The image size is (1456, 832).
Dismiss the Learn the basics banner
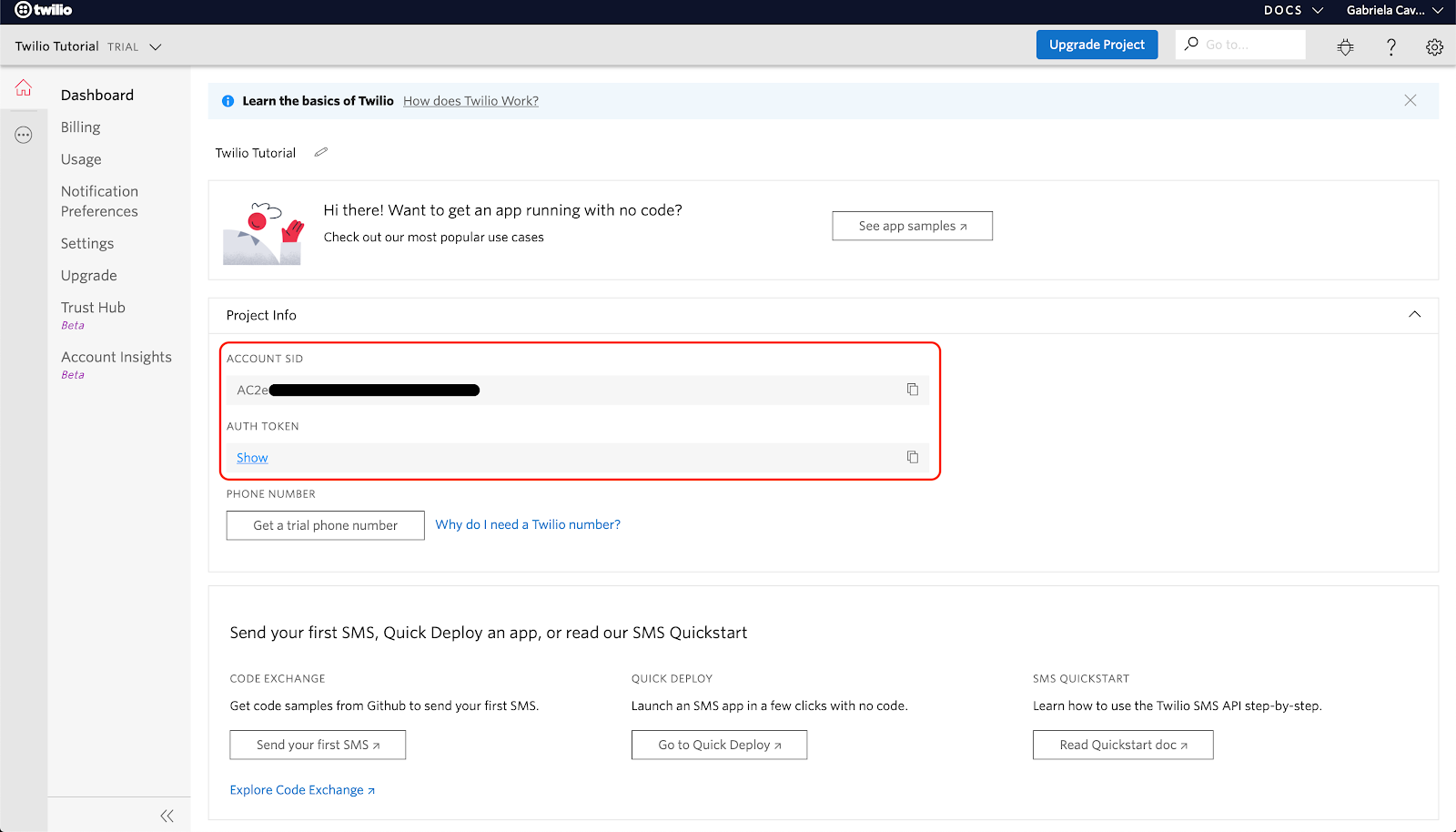tap(1410, 100)
